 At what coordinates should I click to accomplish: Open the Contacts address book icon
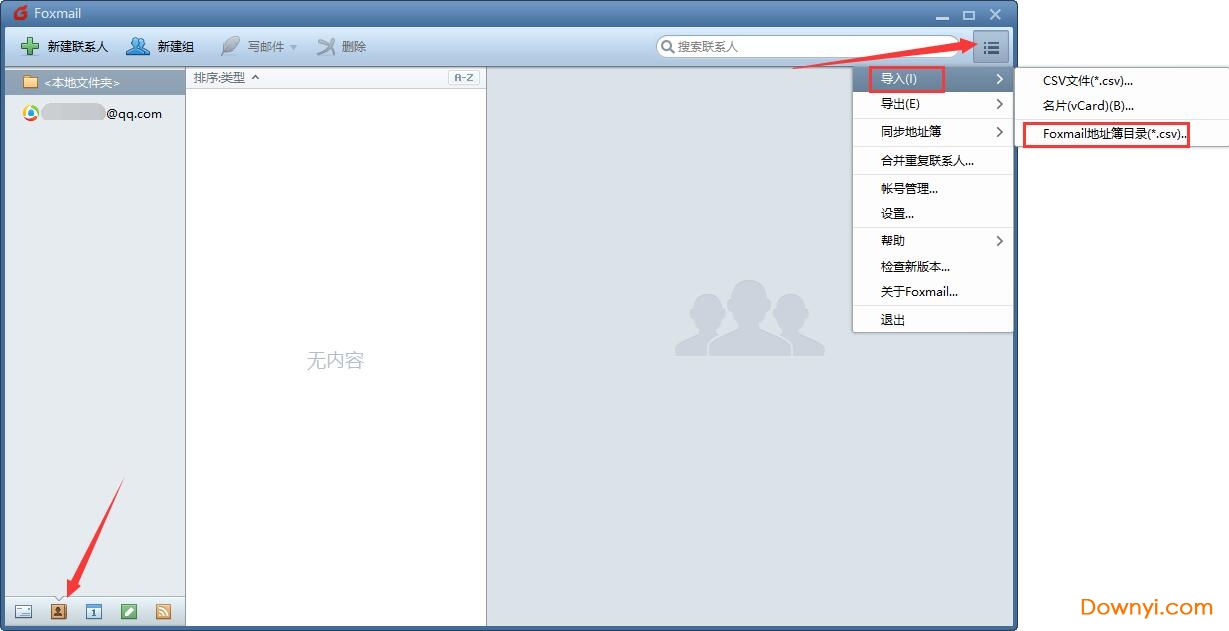point(58,611)
